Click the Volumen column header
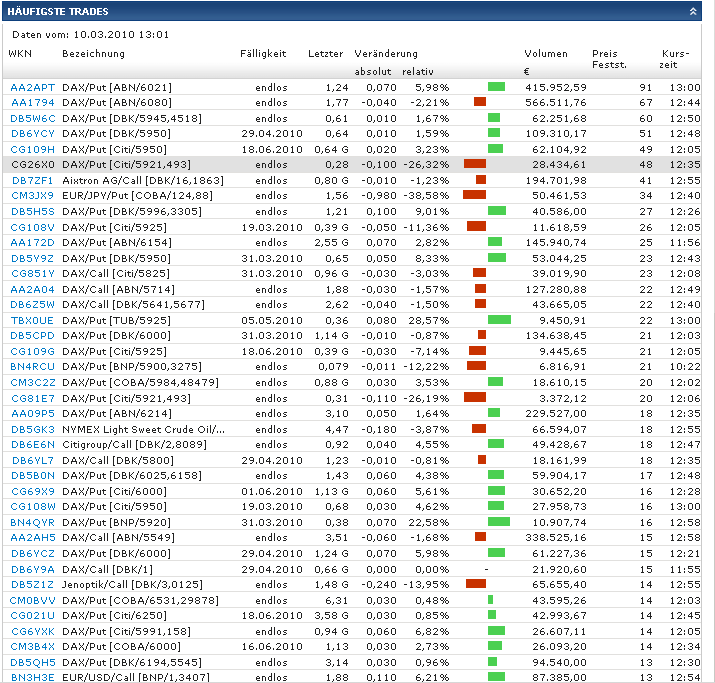The image size is (715, 683). 546,54
